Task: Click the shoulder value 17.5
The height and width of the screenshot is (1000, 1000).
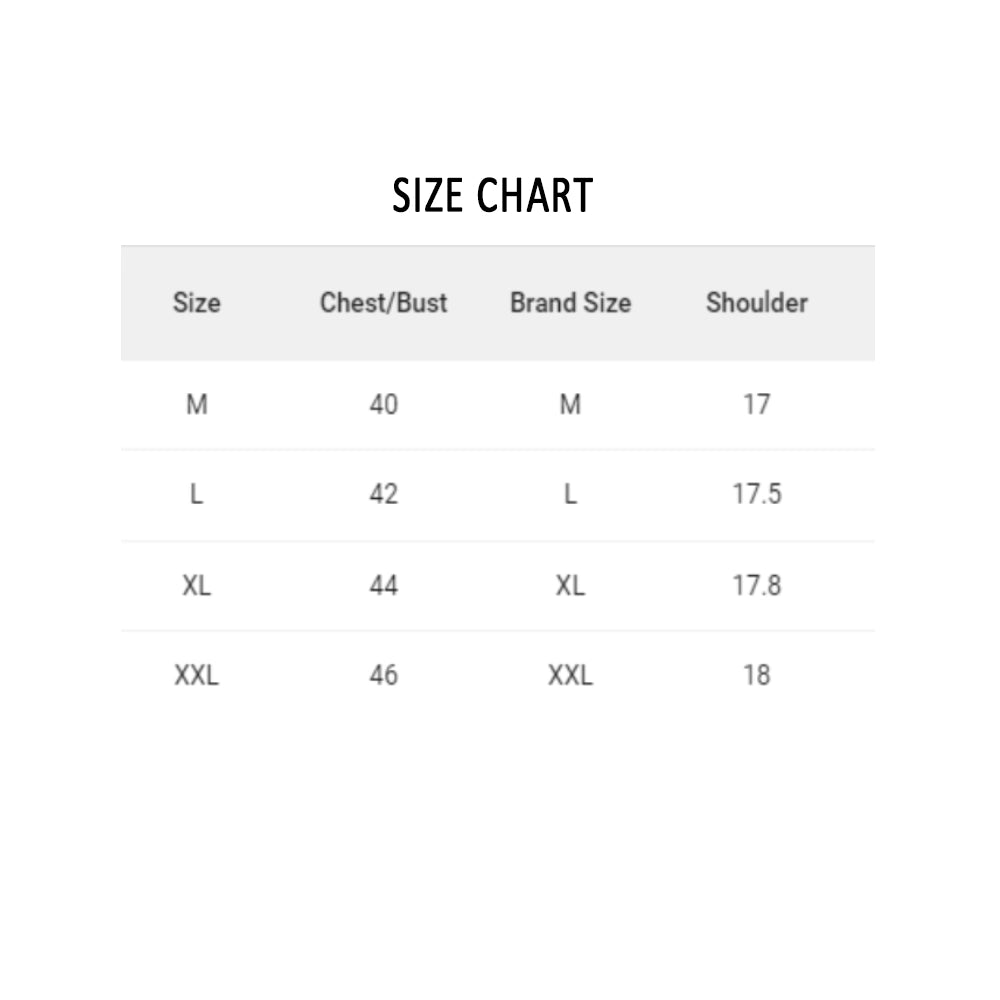Action: click(x=757, y=495)
